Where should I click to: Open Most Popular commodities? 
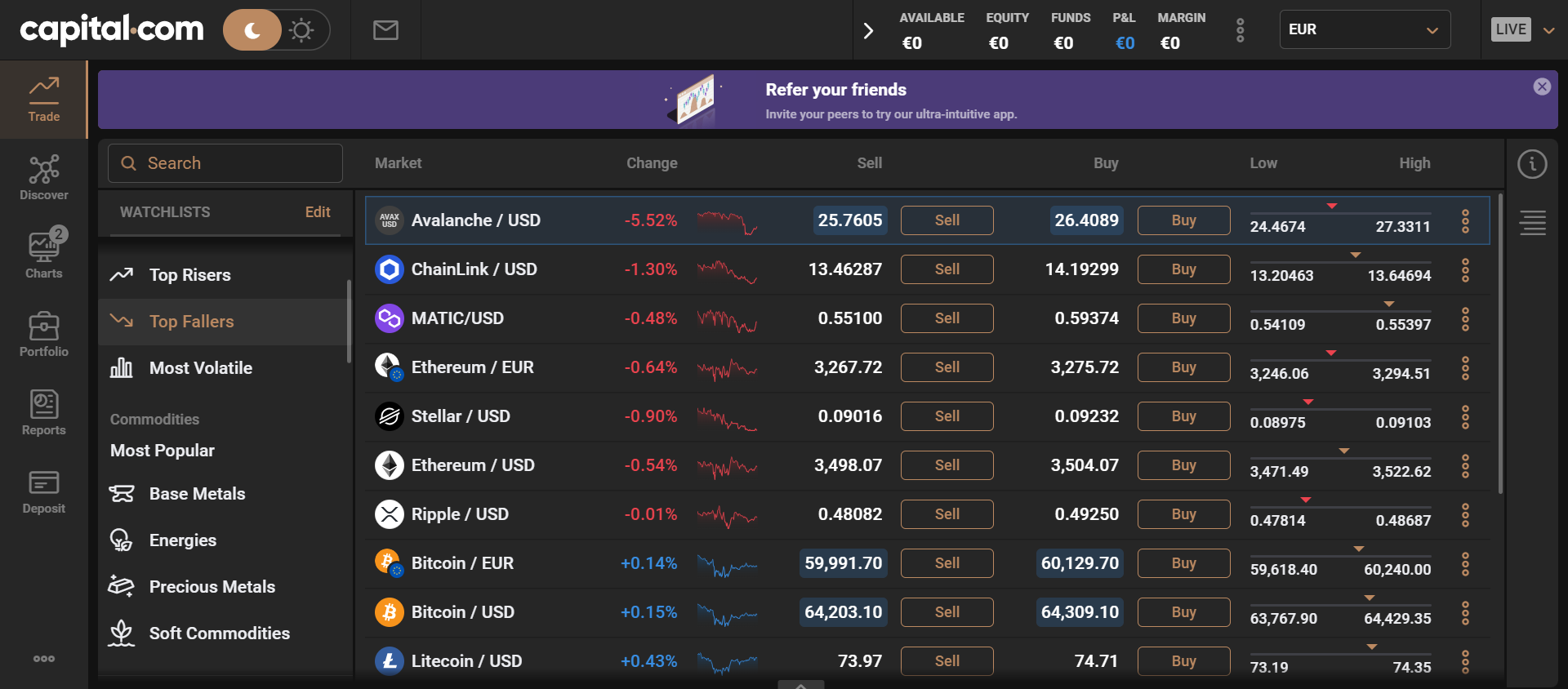163,451
